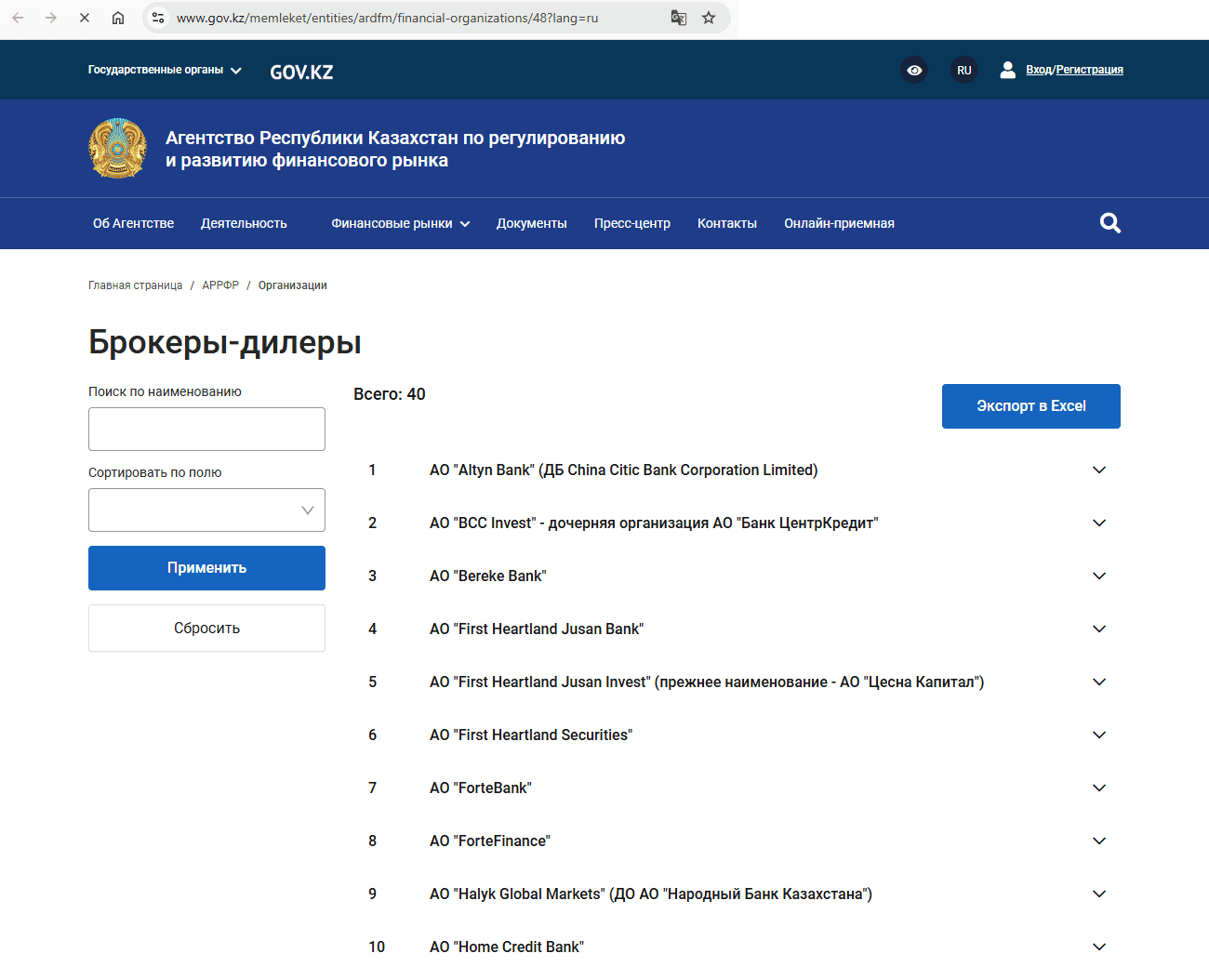Open site information icon in address bar
Viewport: 1209px width, 980px height.
(x=158, y=18)
